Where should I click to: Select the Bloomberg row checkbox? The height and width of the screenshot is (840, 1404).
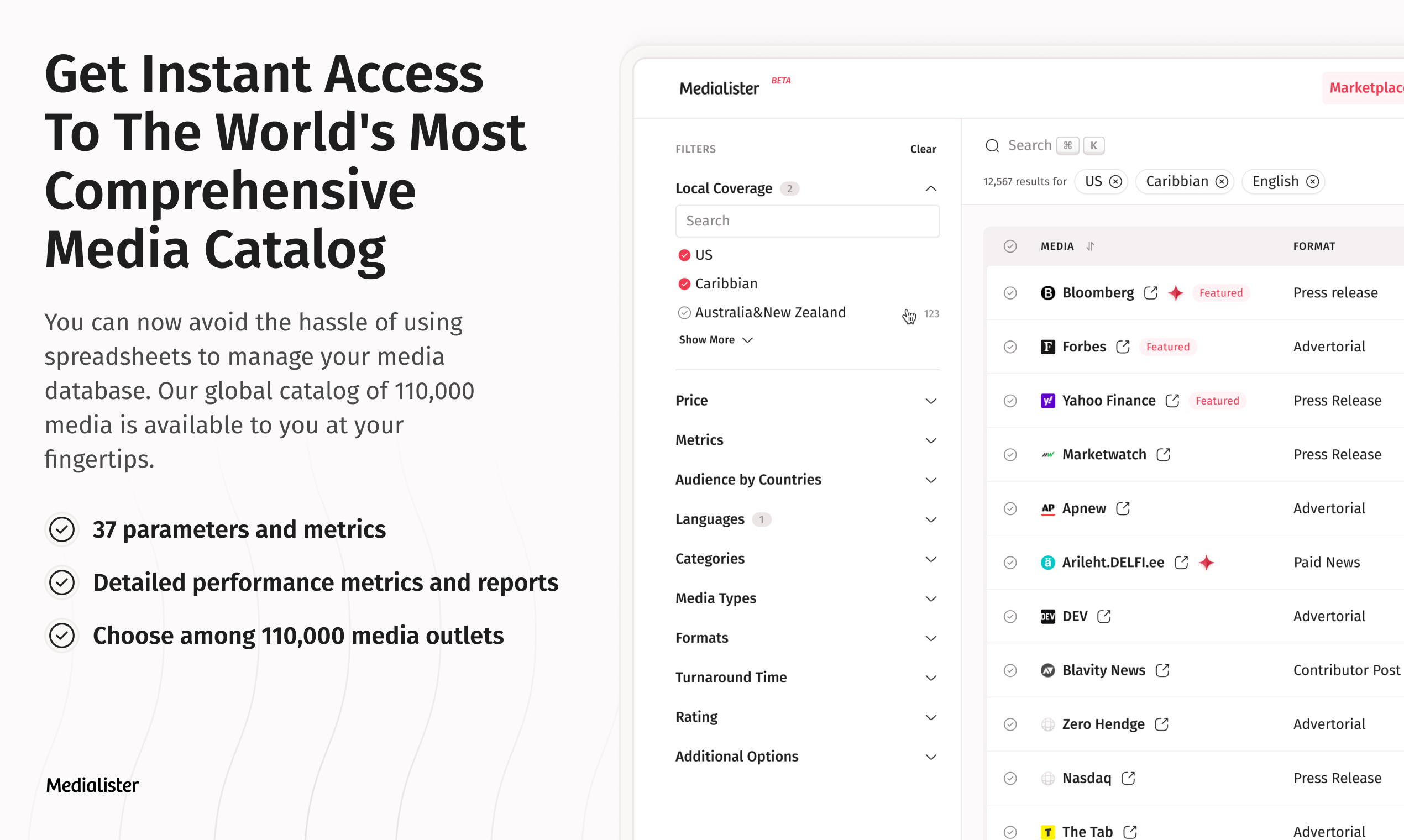coord(1010,293)
